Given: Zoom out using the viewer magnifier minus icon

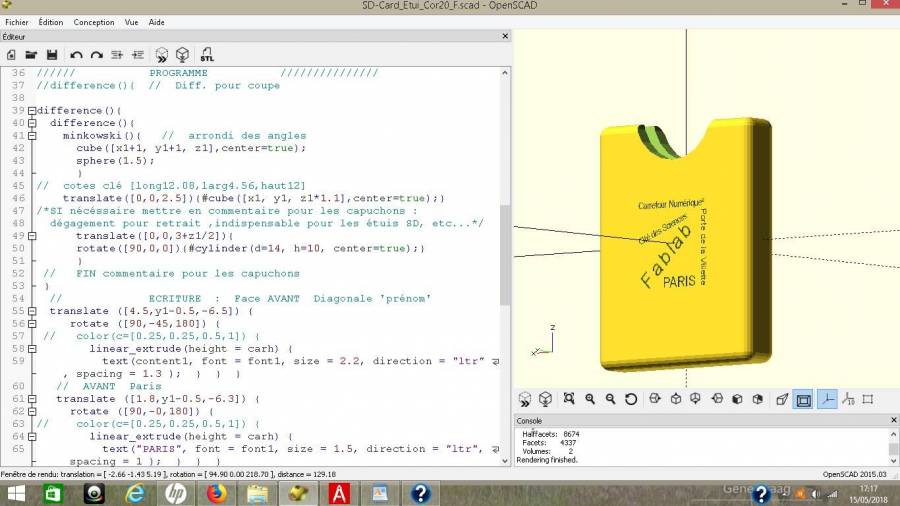Looking at the screenshot, I should point(610,399).
